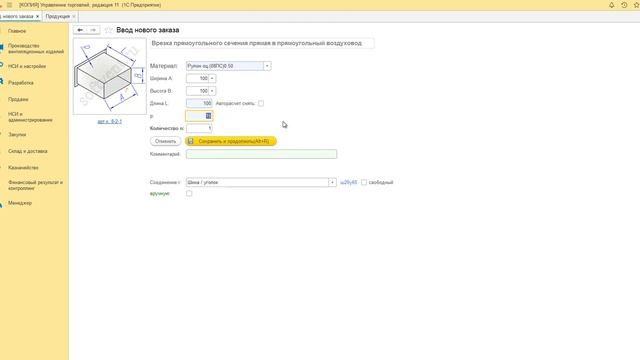Click blue link next to Соединение dropdown
This screenshot has height=360, width=640.
pos(348,182)
